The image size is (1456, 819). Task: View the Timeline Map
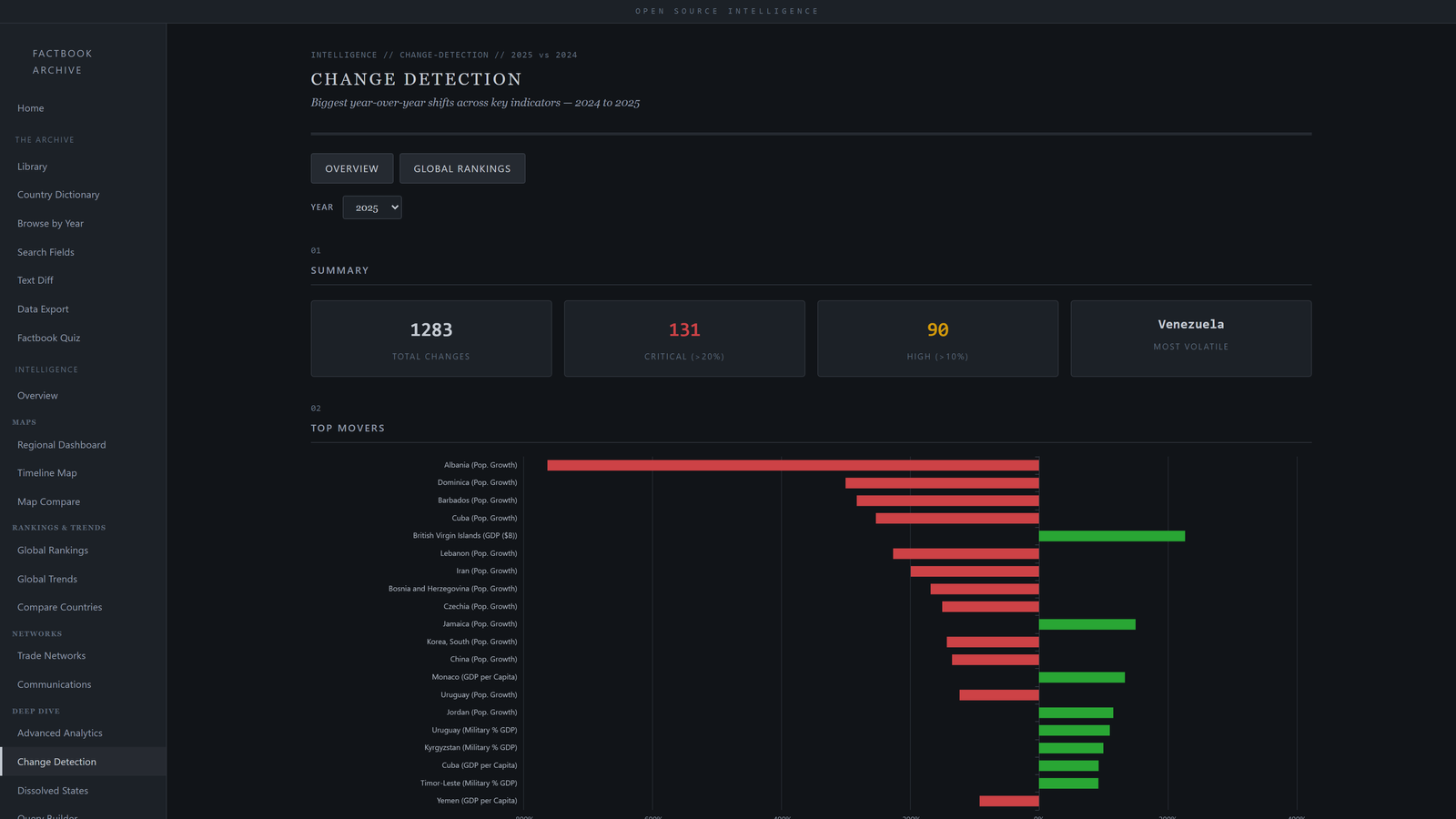[46, 472]
